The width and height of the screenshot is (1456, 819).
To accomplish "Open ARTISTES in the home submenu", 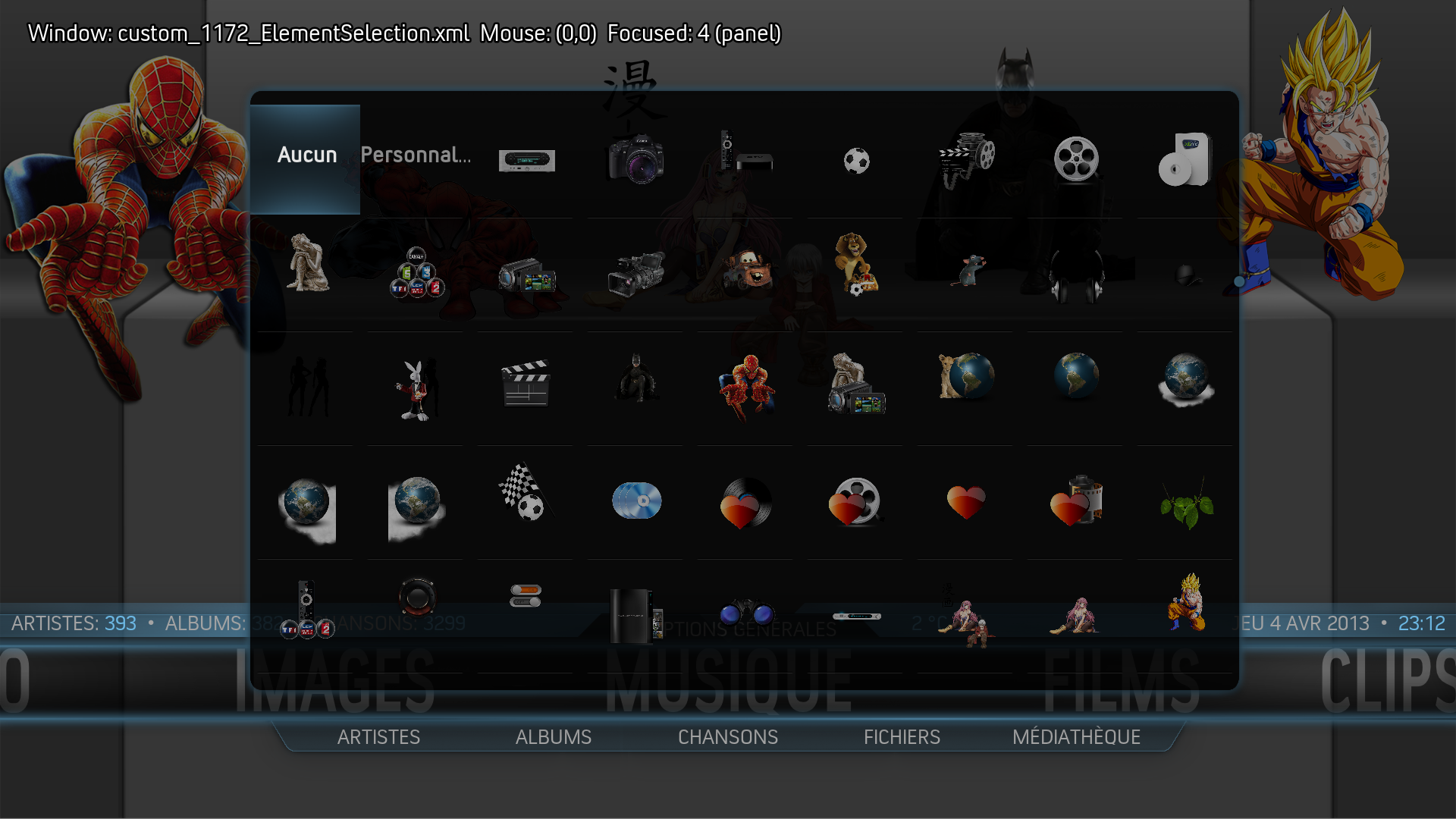I will (378, 737).
